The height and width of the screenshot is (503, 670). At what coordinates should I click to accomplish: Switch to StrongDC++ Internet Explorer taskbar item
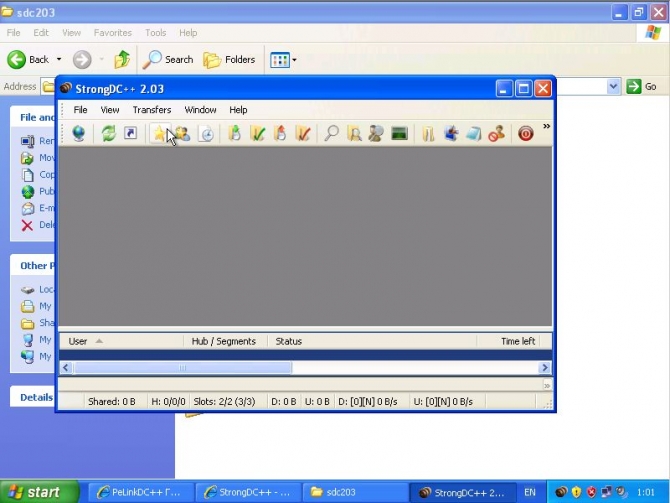[248, 492]
